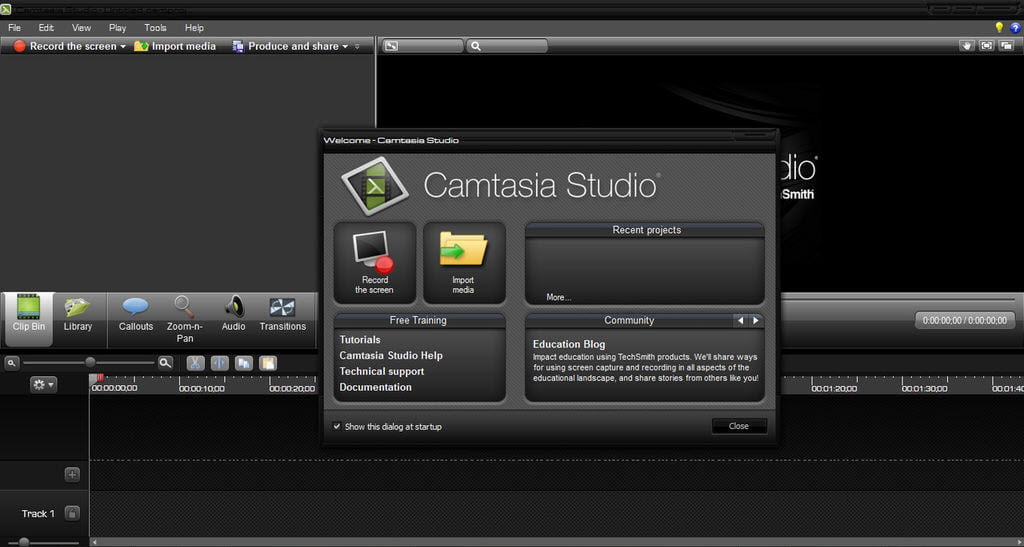This screenshot has height=547, width=1024.
Task: Open the Transitions tool
Action: click(282, 315)
